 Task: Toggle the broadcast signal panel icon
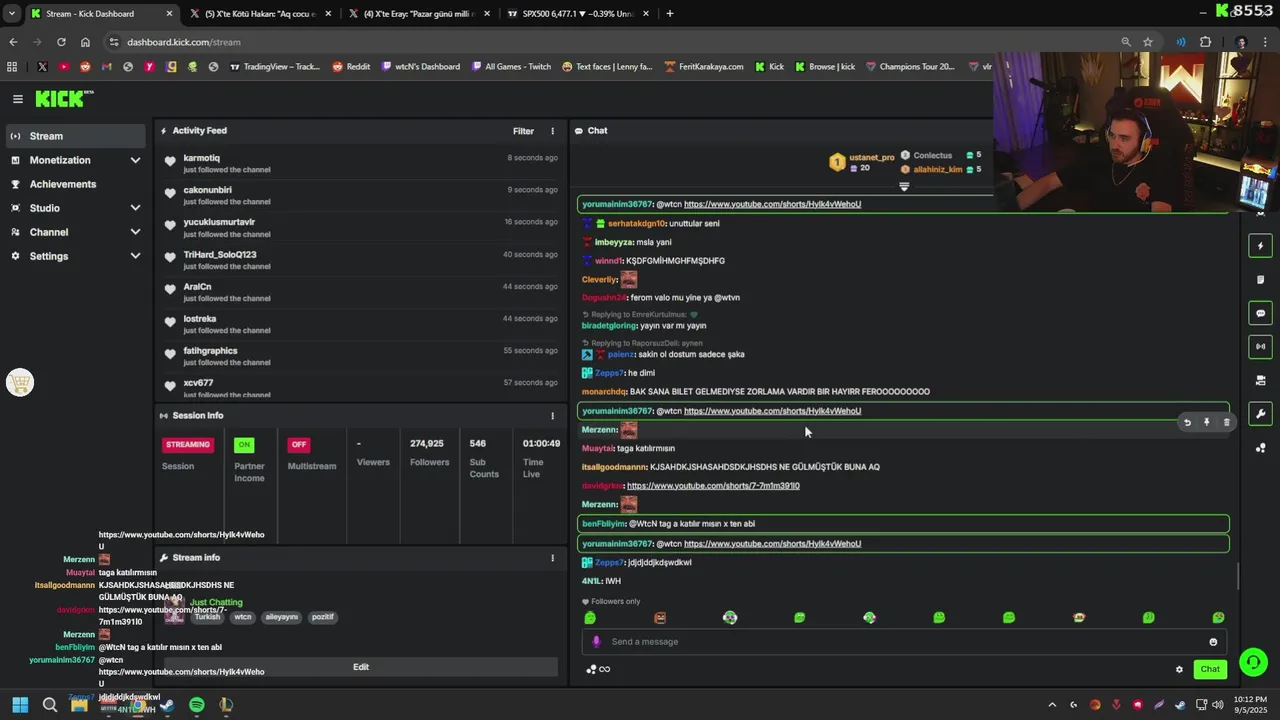(1260, 347)
